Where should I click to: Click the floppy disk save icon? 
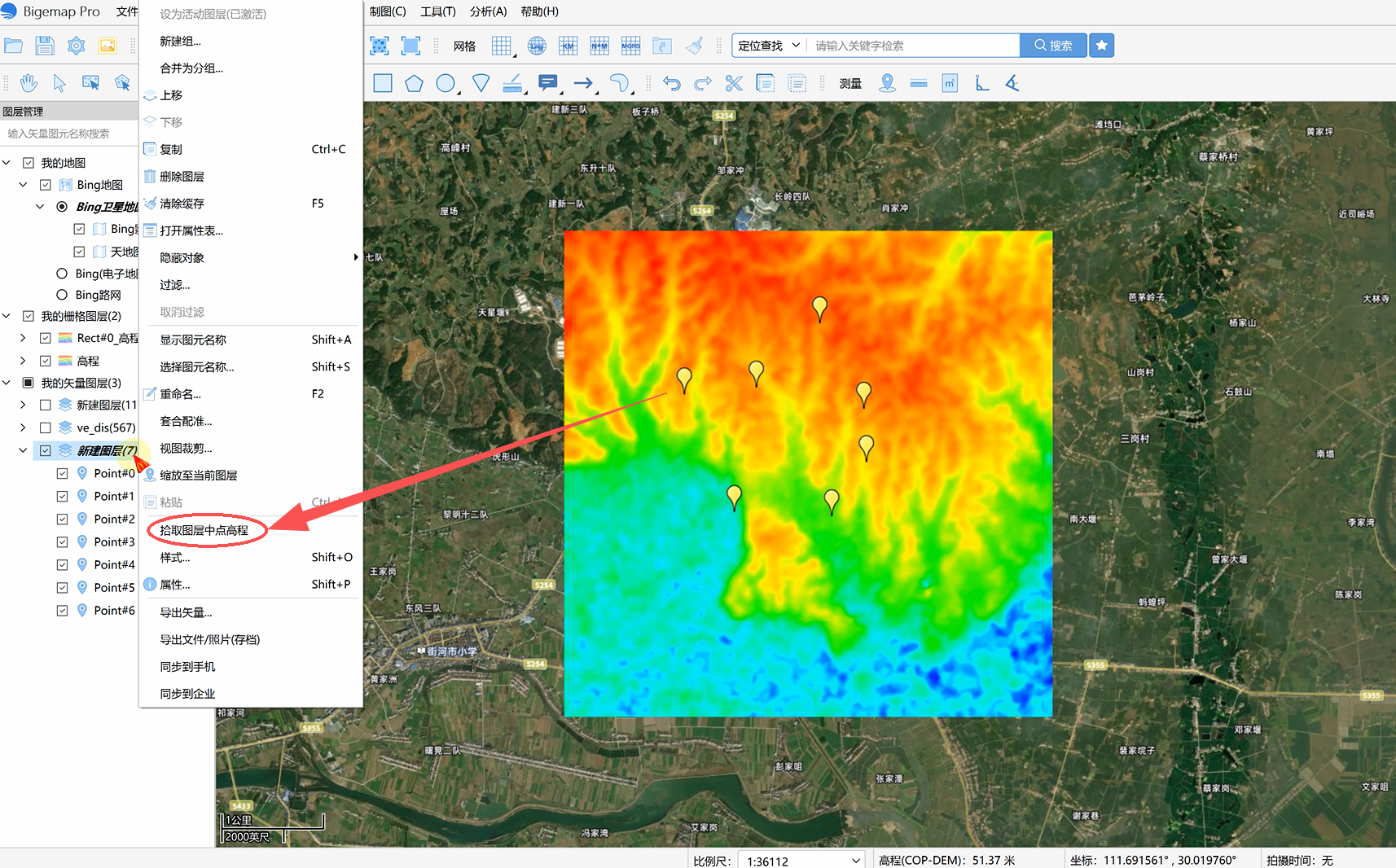[45, 46]
